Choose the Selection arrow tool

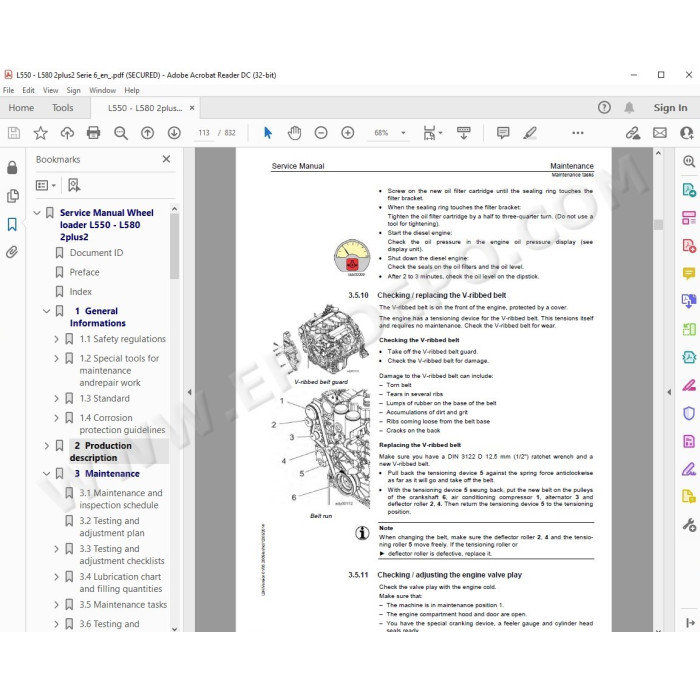[x=268, y=133]
